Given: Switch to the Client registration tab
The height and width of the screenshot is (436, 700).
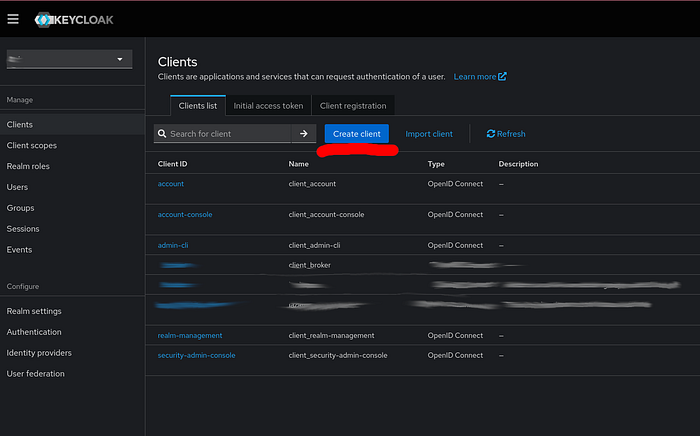Looking at the screenshot, I should 353,106.
